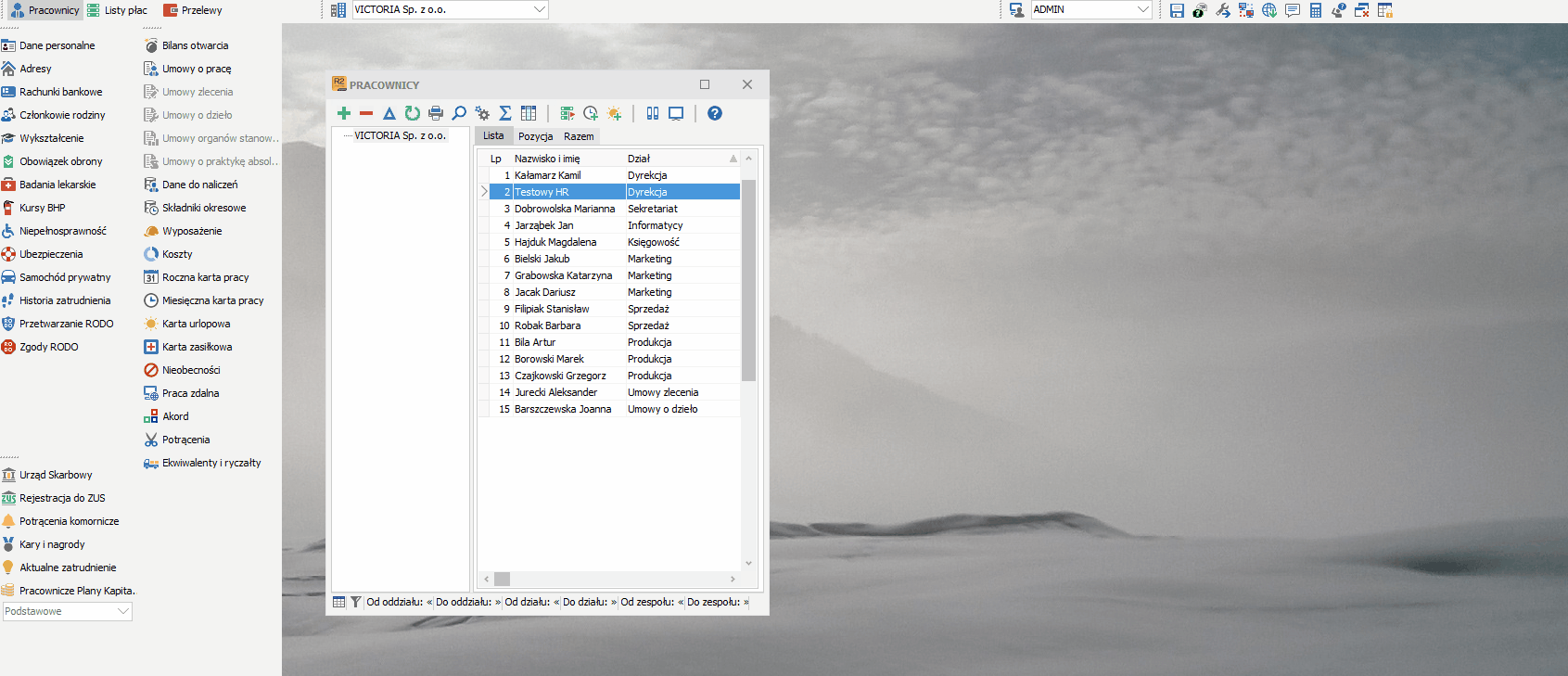The width and height of the screenshot is (1568, 676).
Task: Click the gears operations icon
Action: point(482,113)
